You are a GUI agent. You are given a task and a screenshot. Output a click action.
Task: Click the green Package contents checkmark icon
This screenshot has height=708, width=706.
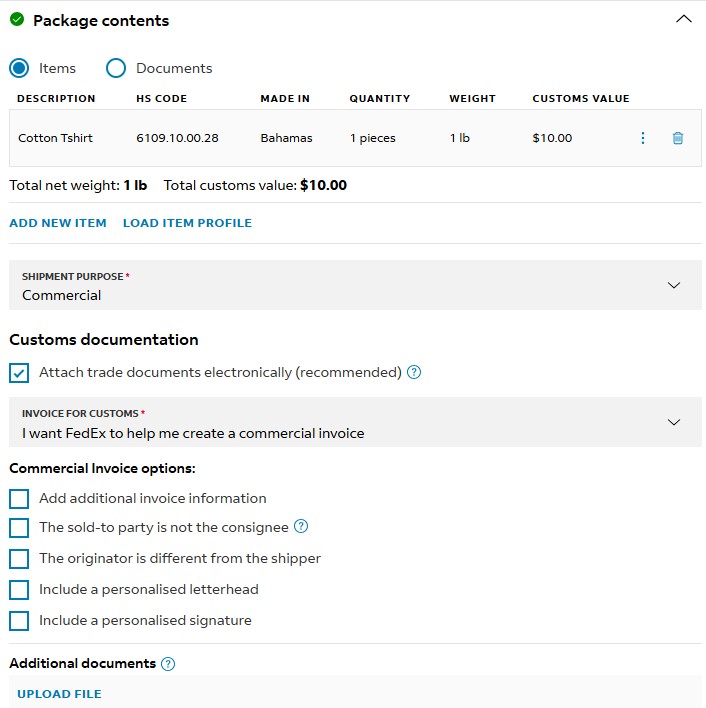click(17, 20)
